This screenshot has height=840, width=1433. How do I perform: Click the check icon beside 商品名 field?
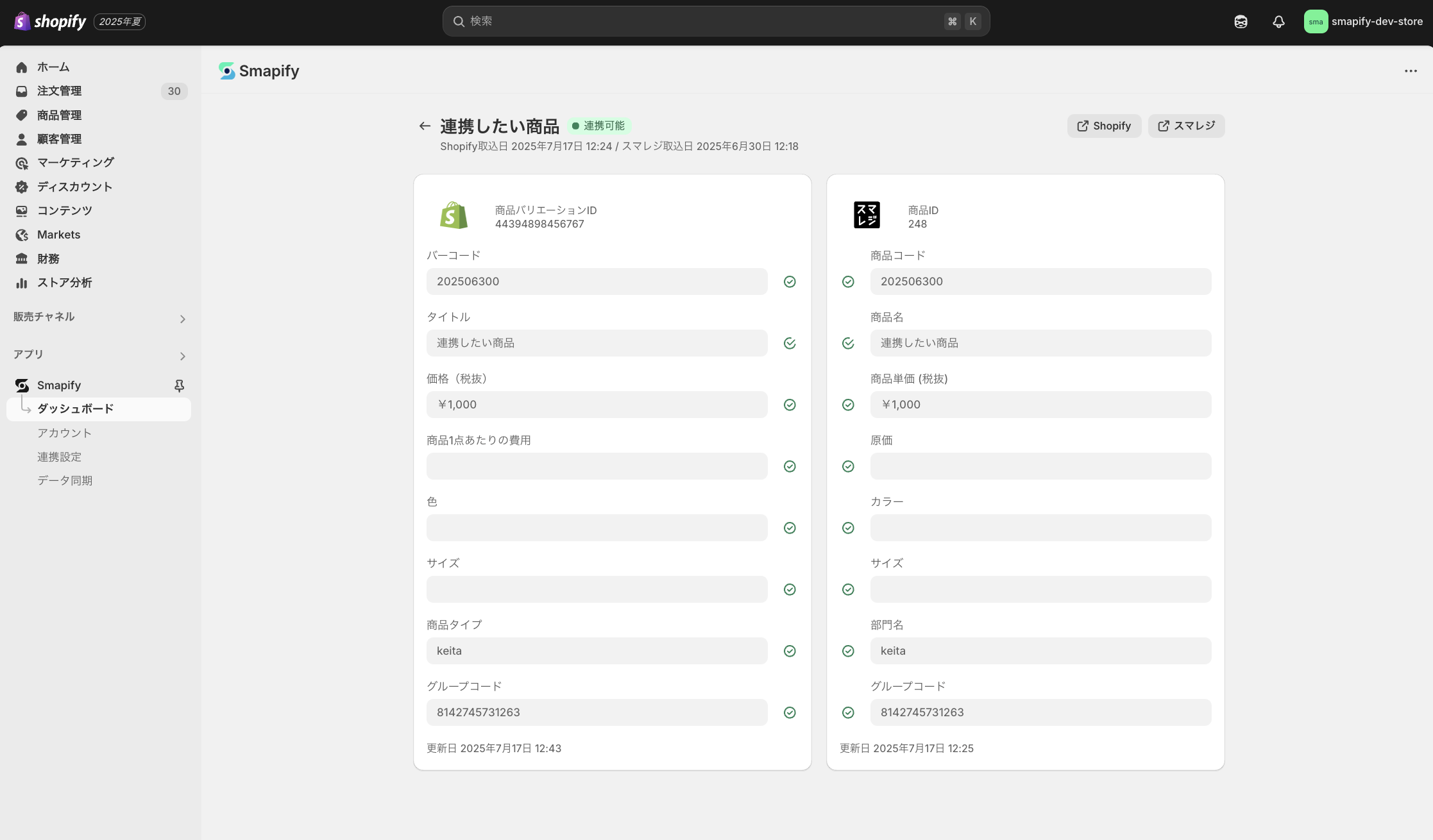tap(848, 343)
